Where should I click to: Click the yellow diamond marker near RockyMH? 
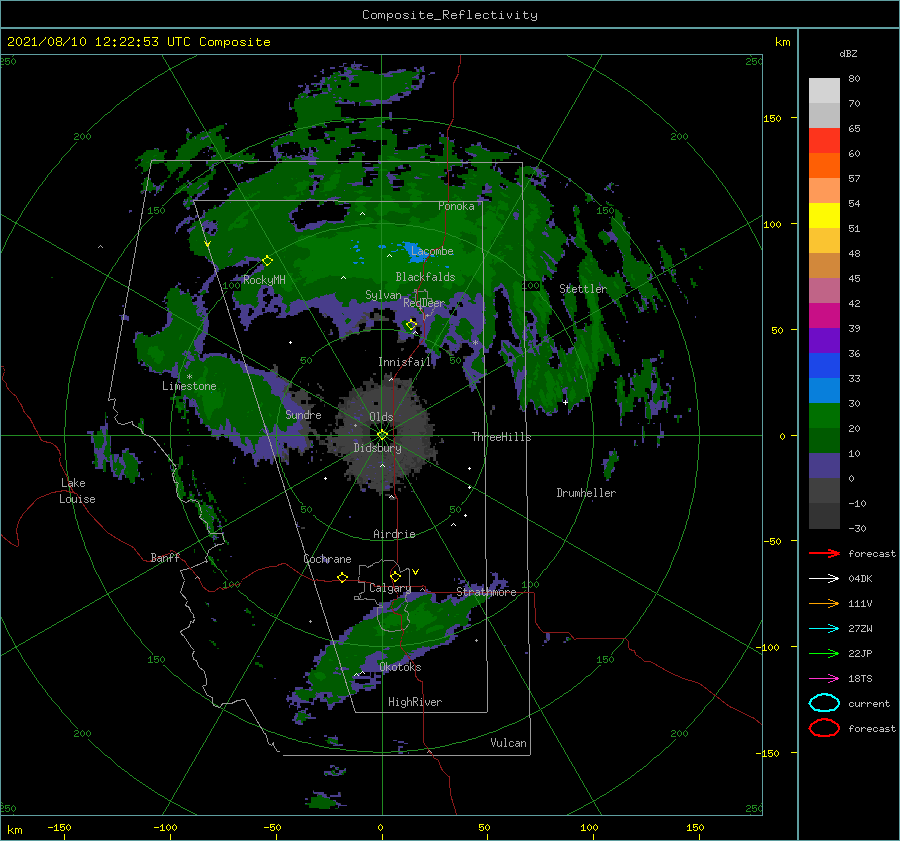267,261
